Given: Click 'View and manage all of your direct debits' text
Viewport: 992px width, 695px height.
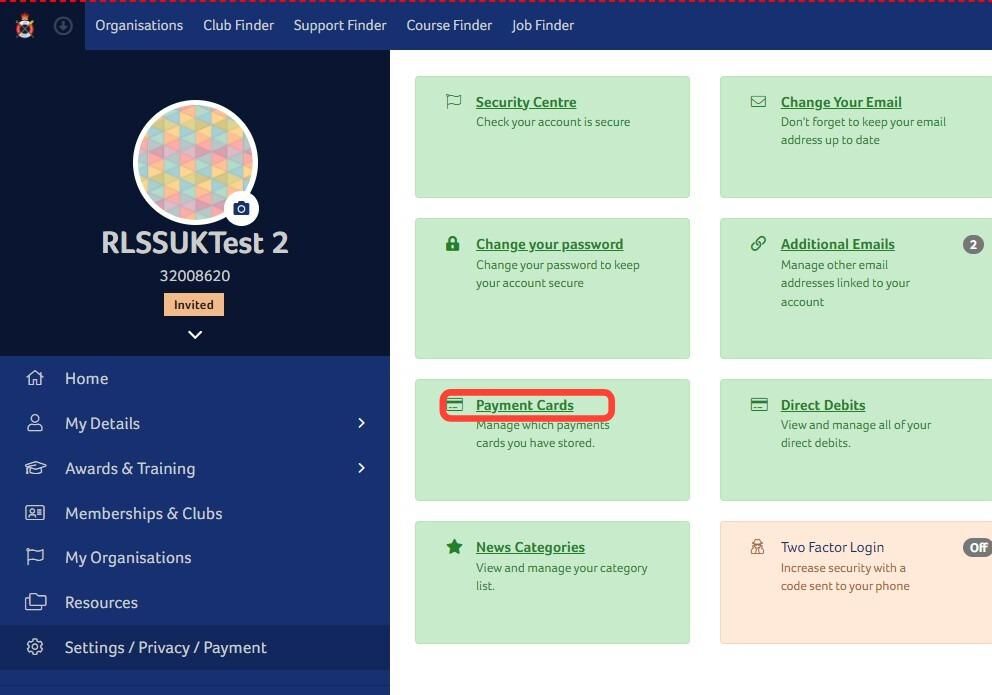Looking at the screenshot, I should point(855,434).
